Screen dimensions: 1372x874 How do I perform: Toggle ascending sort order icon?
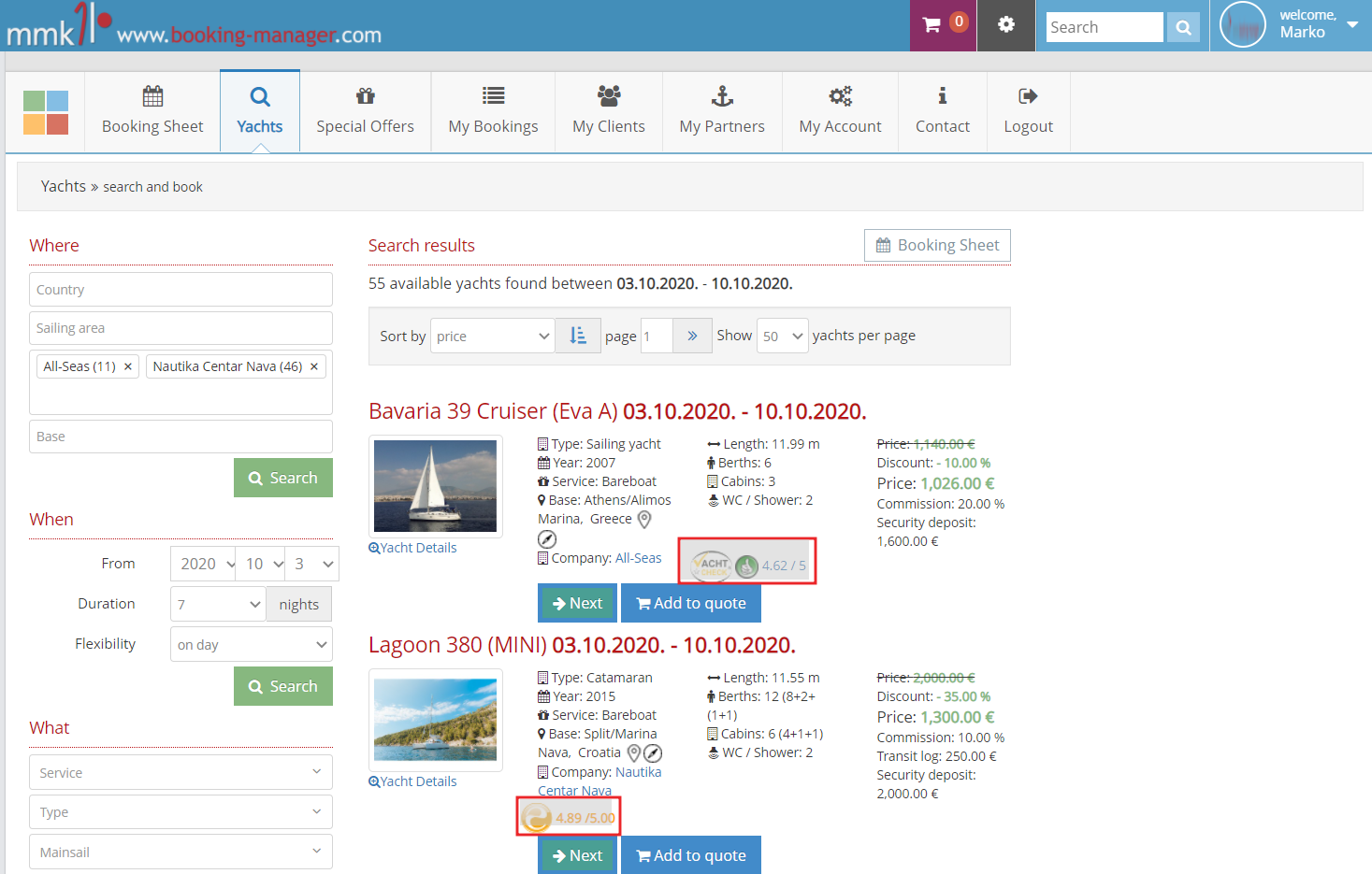pos(578,336)
